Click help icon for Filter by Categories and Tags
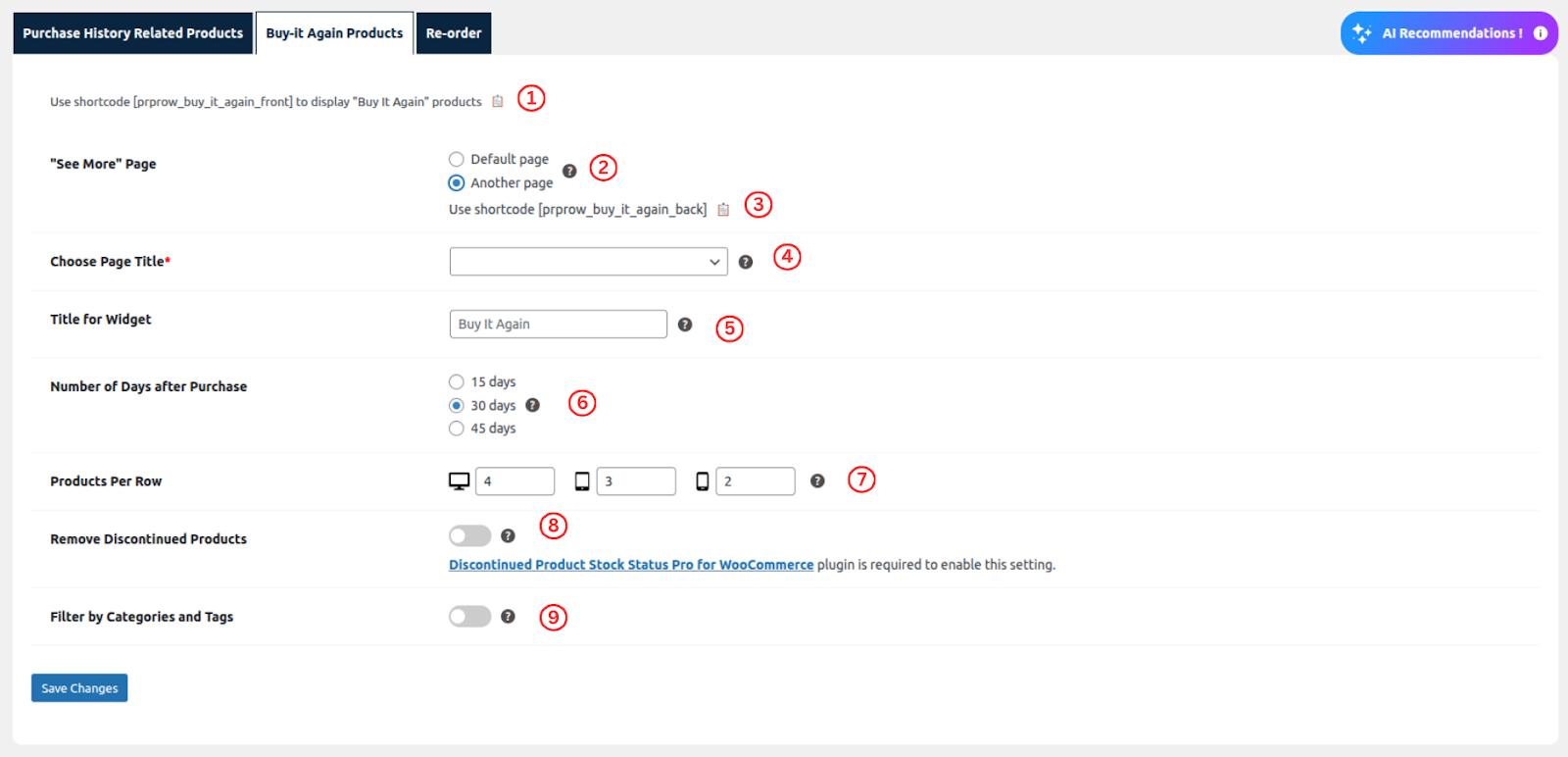This screenshot has height=757, width=1568. click(x=508, y=617)
